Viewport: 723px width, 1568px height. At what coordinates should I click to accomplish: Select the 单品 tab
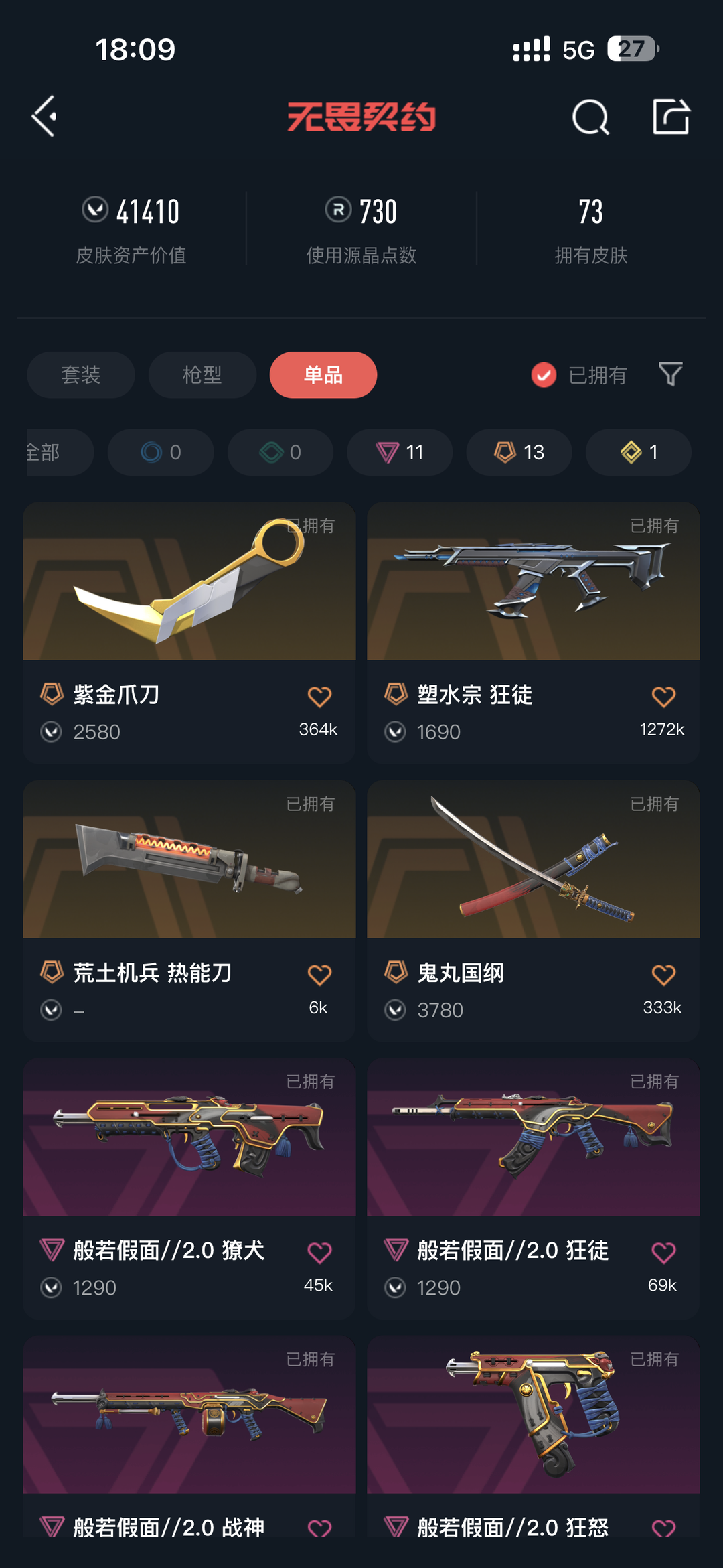click(323, 374)
